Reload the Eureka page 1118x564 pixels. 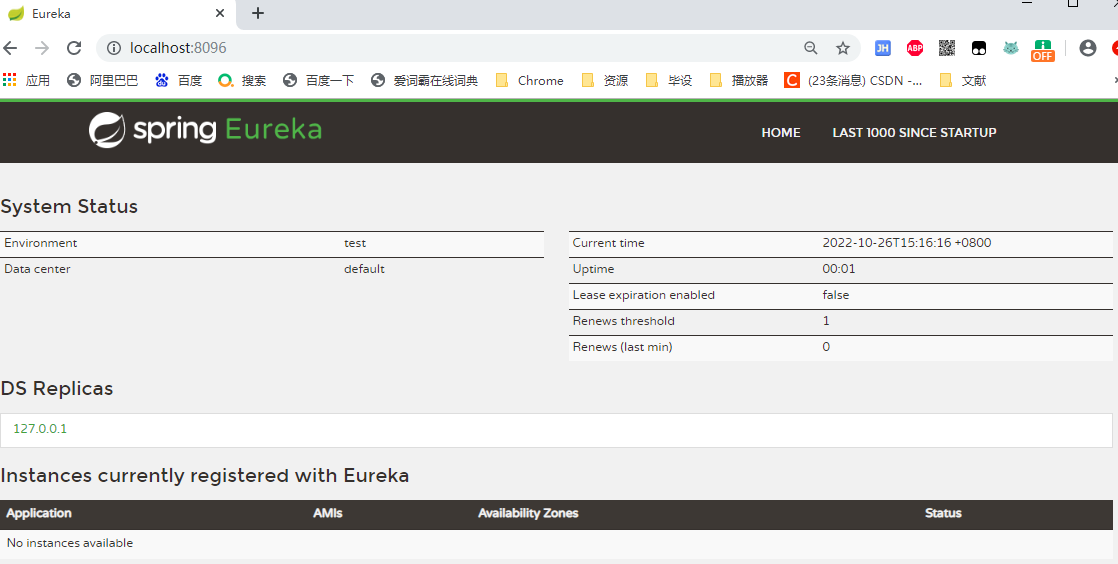coord(74,48)
